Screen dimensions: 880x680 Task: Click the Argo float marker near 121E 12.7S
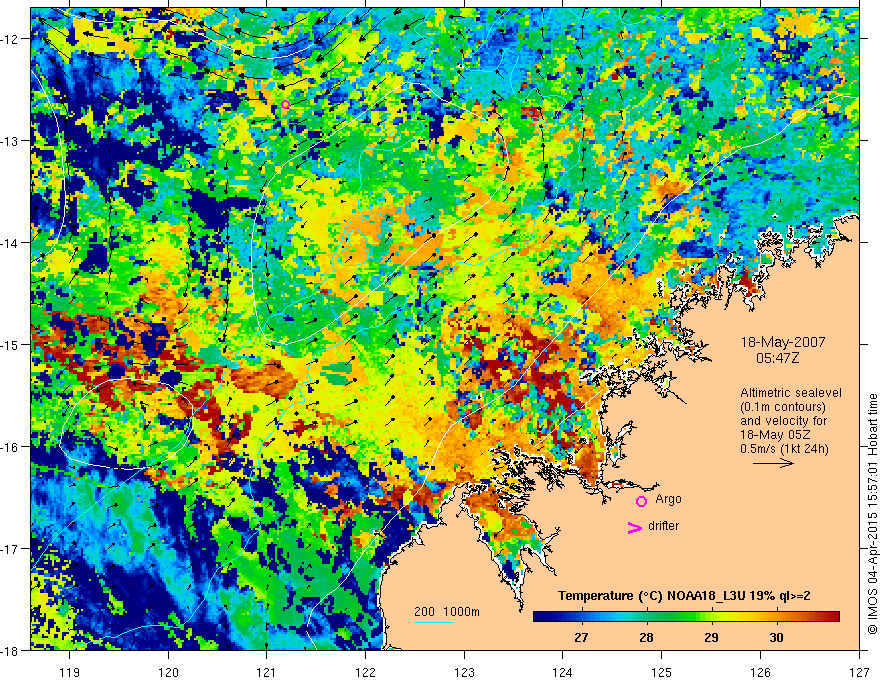(x=285, y=104)
